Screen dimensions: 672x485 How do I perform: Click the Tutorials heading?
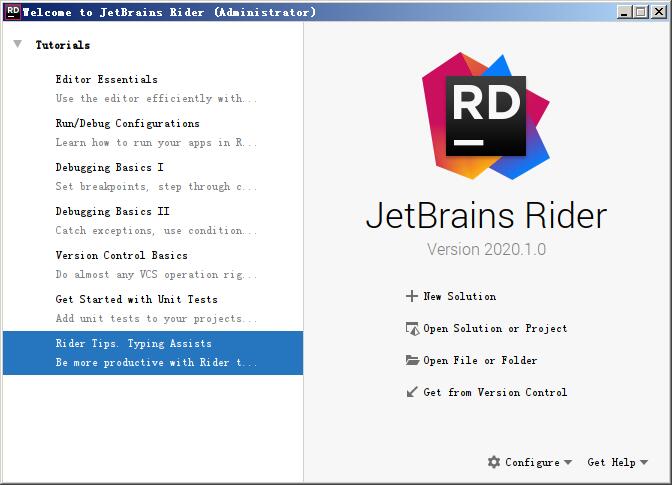[x=63, y=45]
